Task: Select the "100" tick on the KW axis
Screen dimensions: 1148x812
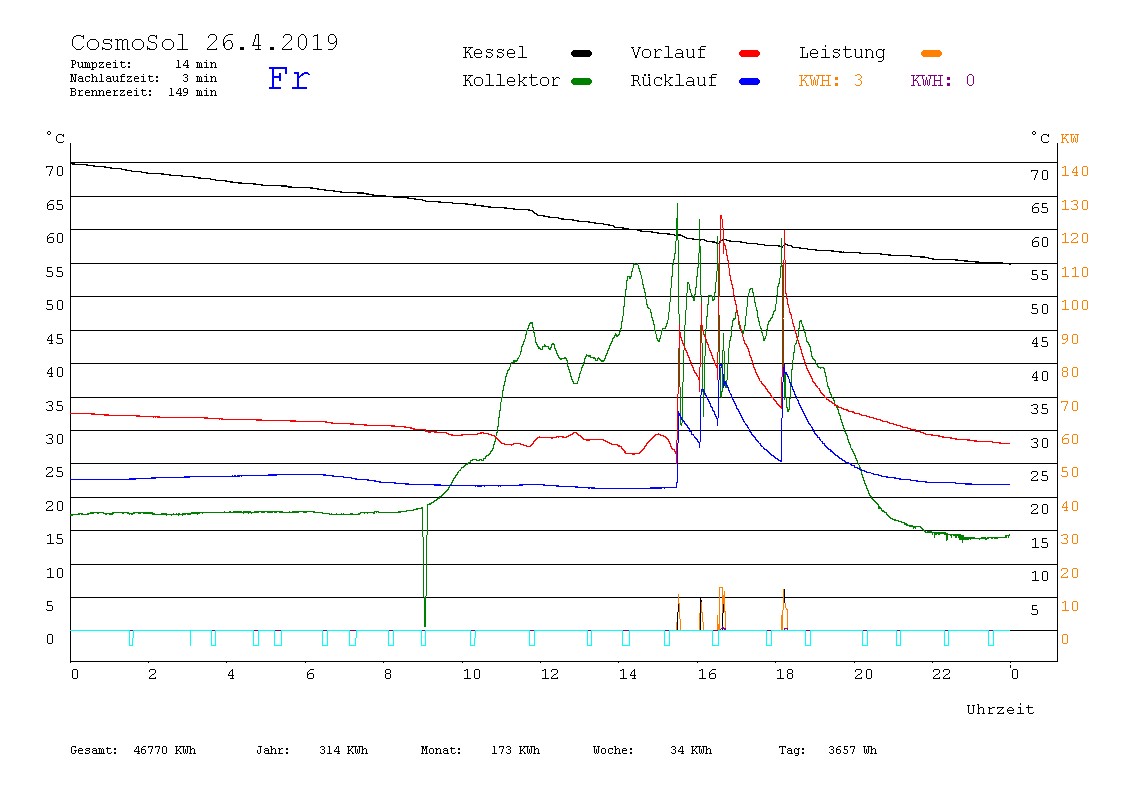Action: (x=1075, y=305)
